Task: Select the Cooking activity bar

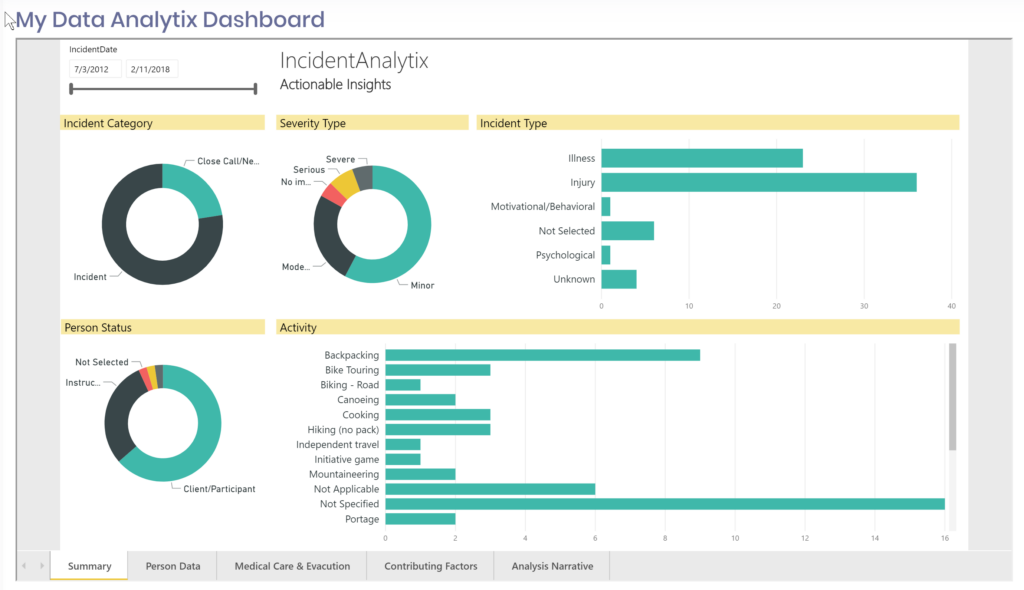Action: click(x=438, y=414)
